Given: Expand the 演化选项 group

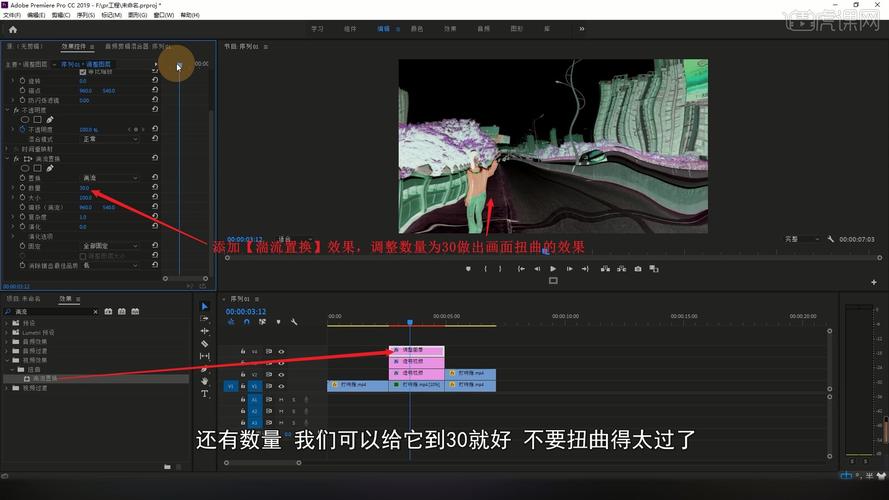Looking at the screenshot, I should click(x=13, y=236).
